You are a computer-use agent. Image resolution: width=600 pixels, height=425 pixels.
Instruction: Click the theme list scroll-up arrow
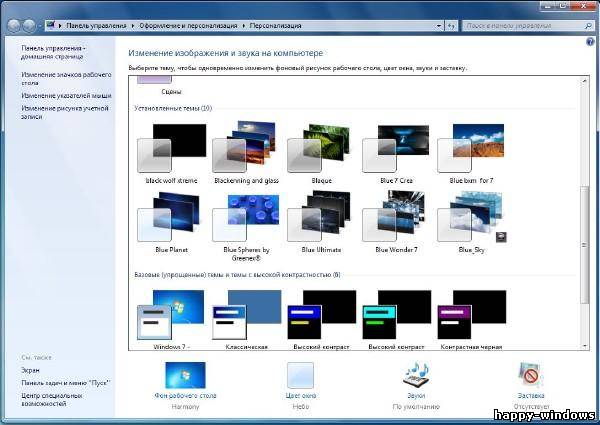click(584, 81)
